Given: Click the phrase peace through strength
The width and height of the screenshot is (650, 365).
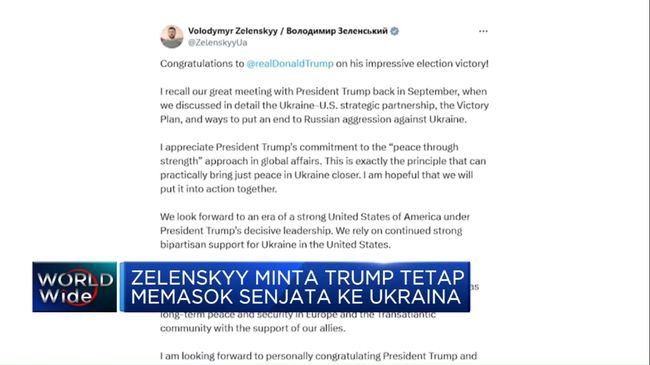Looking at the screenshot, I should pyautogui.click(x=309, y=154).
